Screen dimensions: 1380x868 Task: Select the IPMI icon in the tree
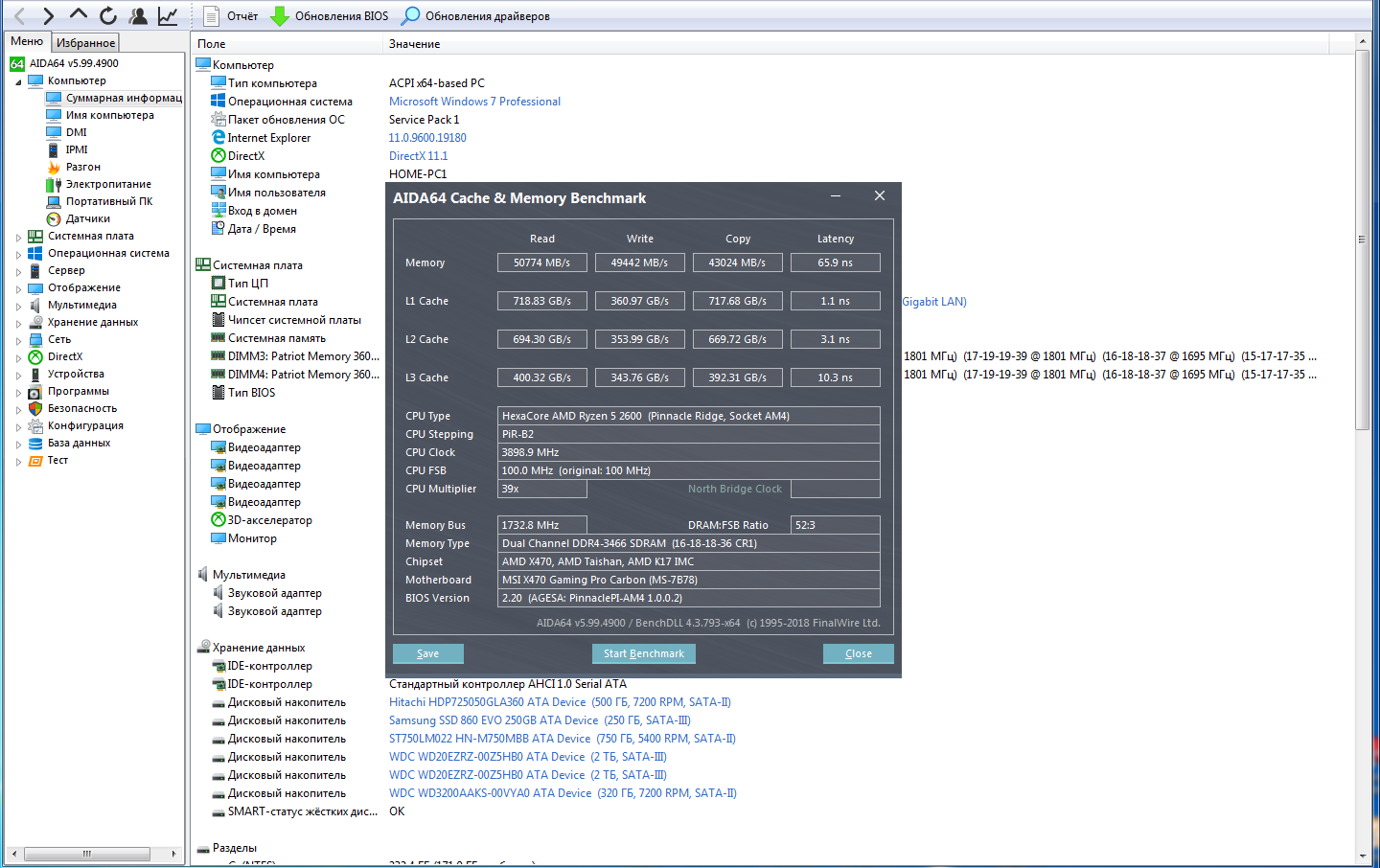54,149
